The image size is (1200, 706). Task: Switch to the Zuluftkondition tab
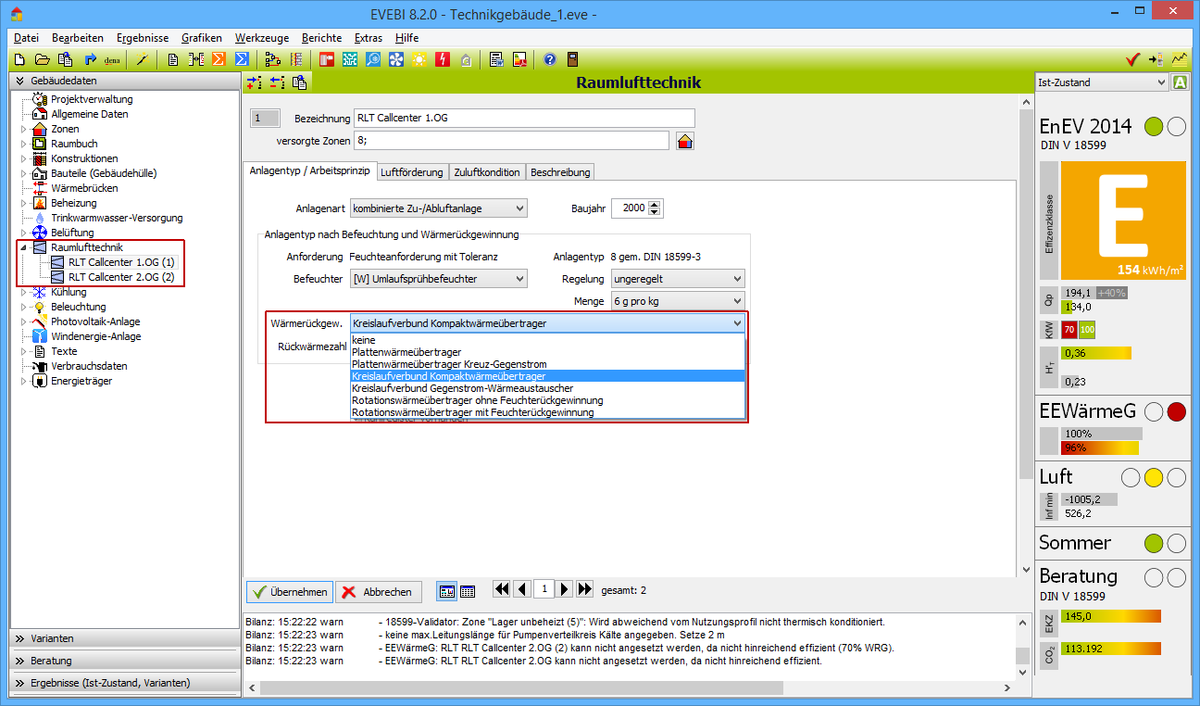487,172
